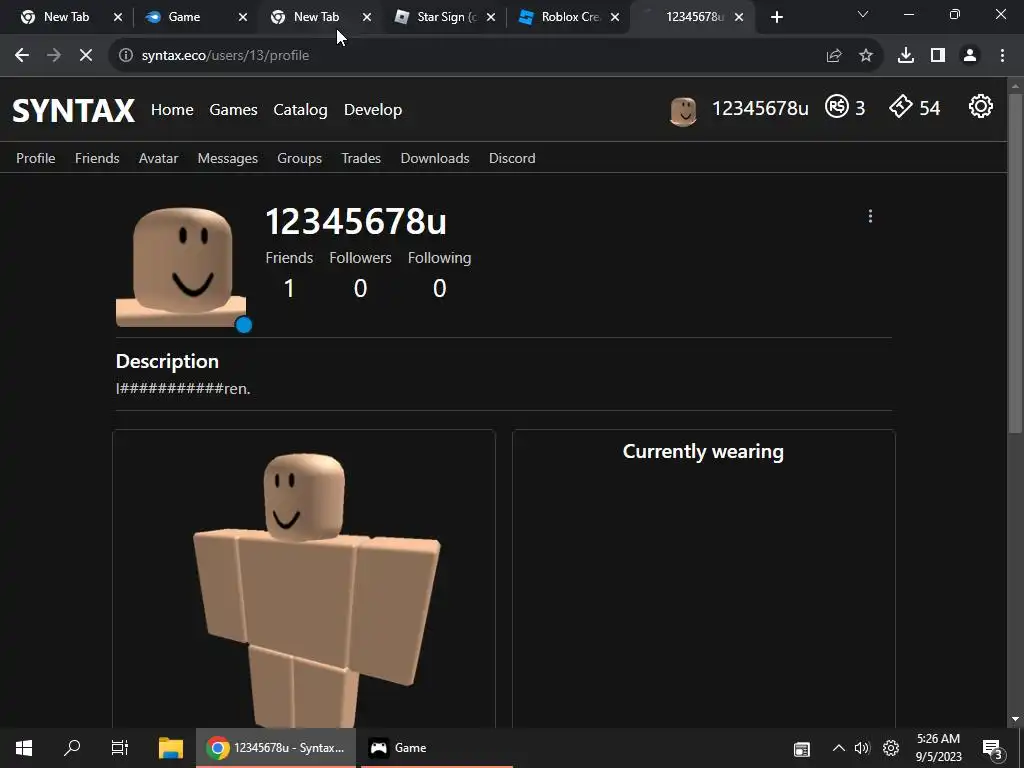Open the Develop page
Screen dimensions: 1024x768
click(x=373, y=110)
